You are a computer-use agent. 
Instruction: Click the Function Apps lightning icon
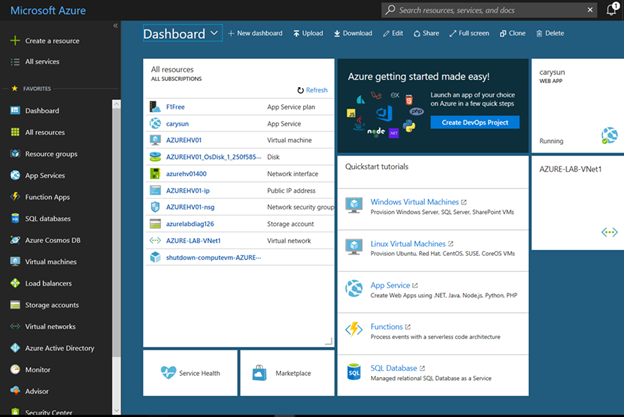point(15,197)
